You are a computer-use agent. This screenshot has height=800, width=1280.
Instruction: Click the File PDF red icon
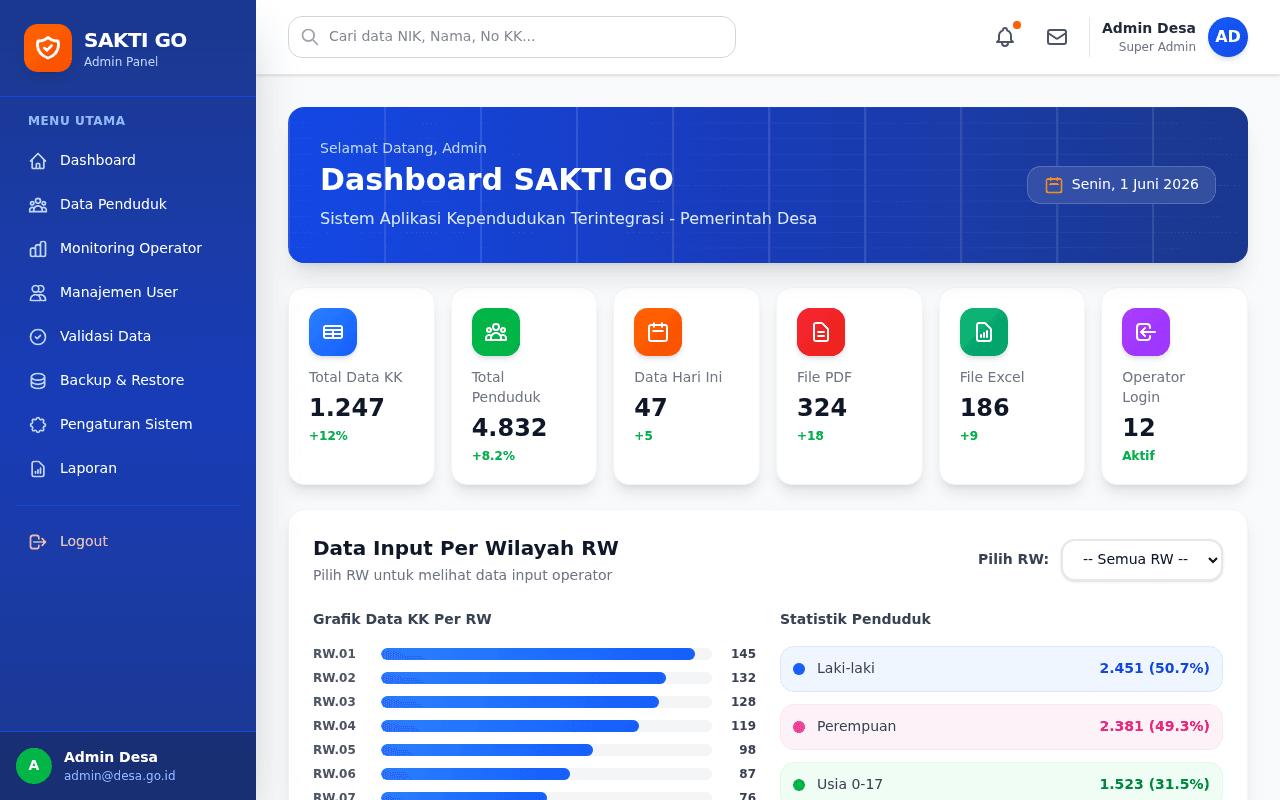pos(821,332)
